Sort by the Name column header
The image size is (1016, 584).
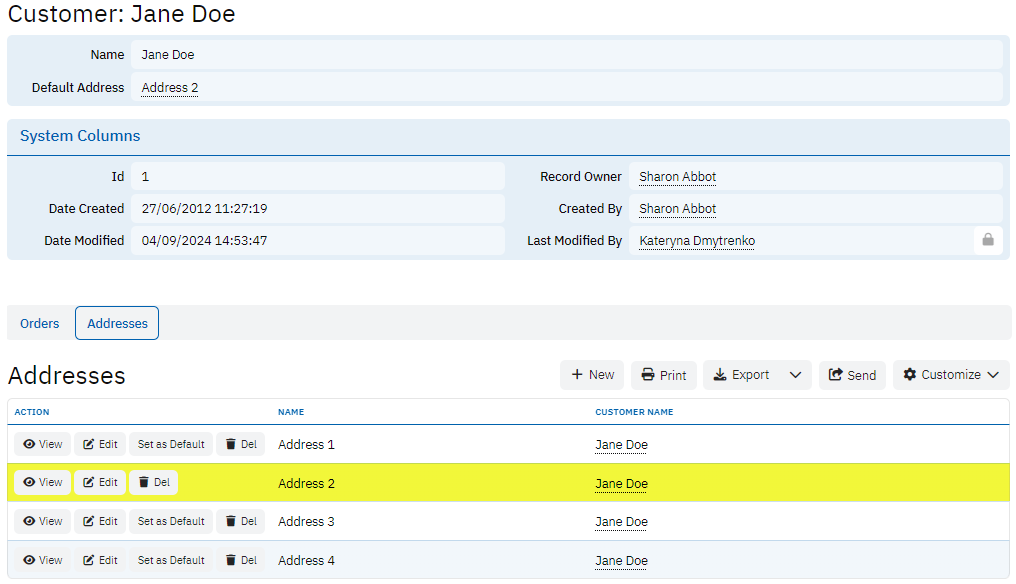click(291, 412)
